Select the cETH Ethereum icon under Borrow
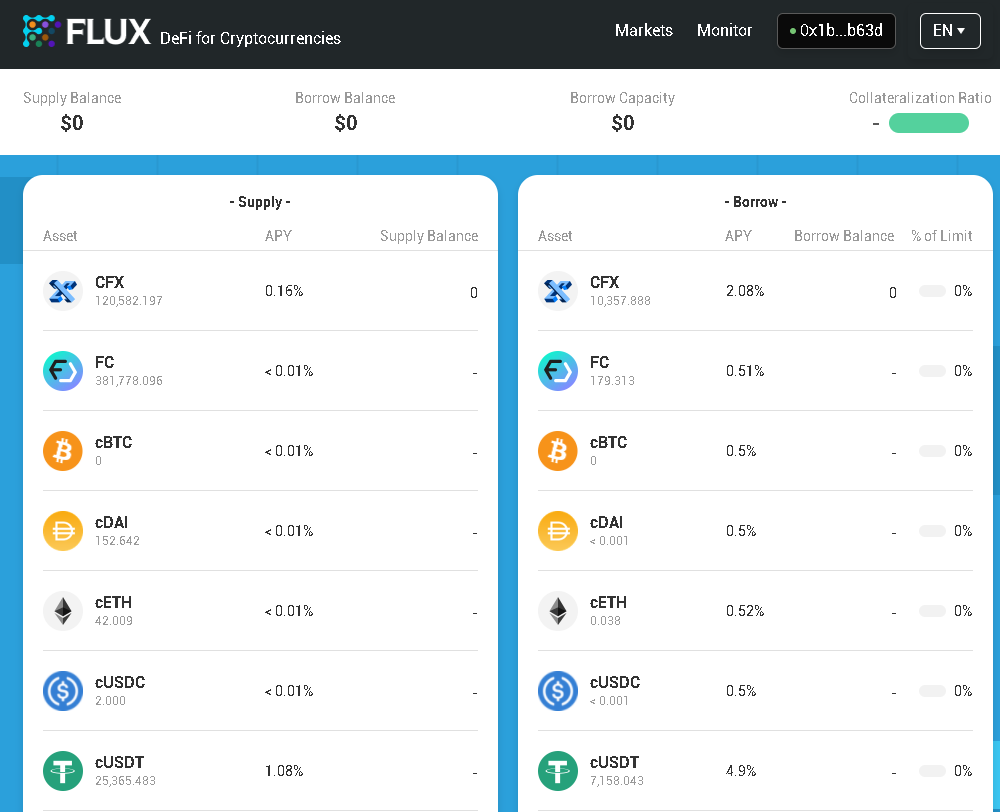This screenshot has width=1000, height=812. click(x=558, y=611)
